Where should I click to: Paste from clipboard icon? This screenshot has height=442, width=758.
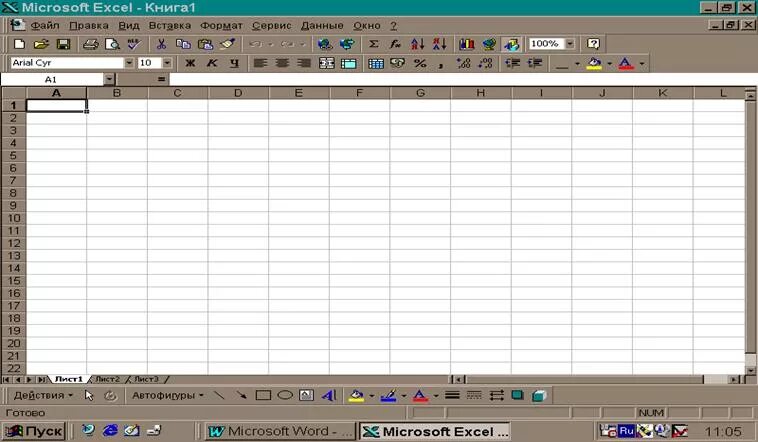205,44
